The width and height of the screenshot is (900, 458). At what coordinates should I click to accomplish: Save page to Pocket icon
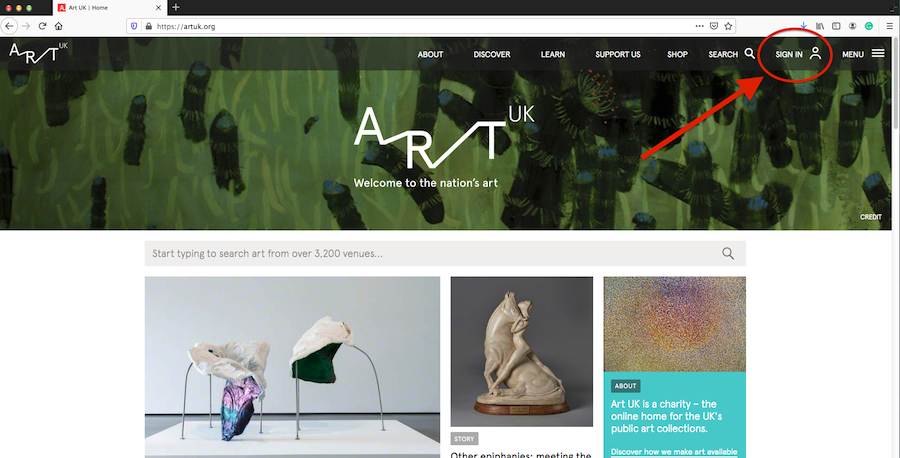pos(713,26)
